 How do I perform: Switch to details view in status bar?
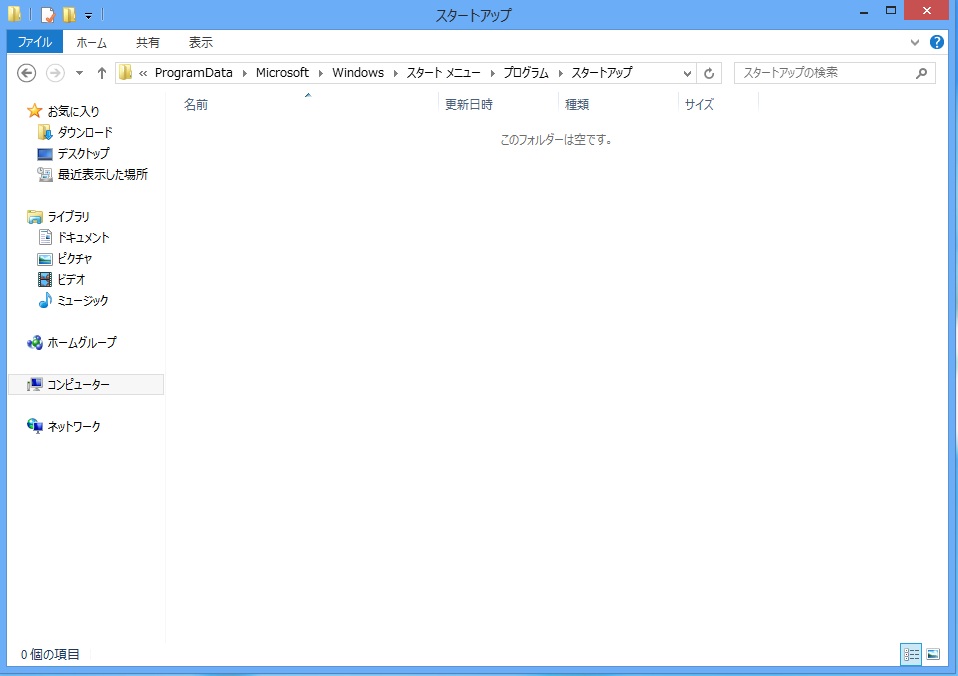coord(911,654)
